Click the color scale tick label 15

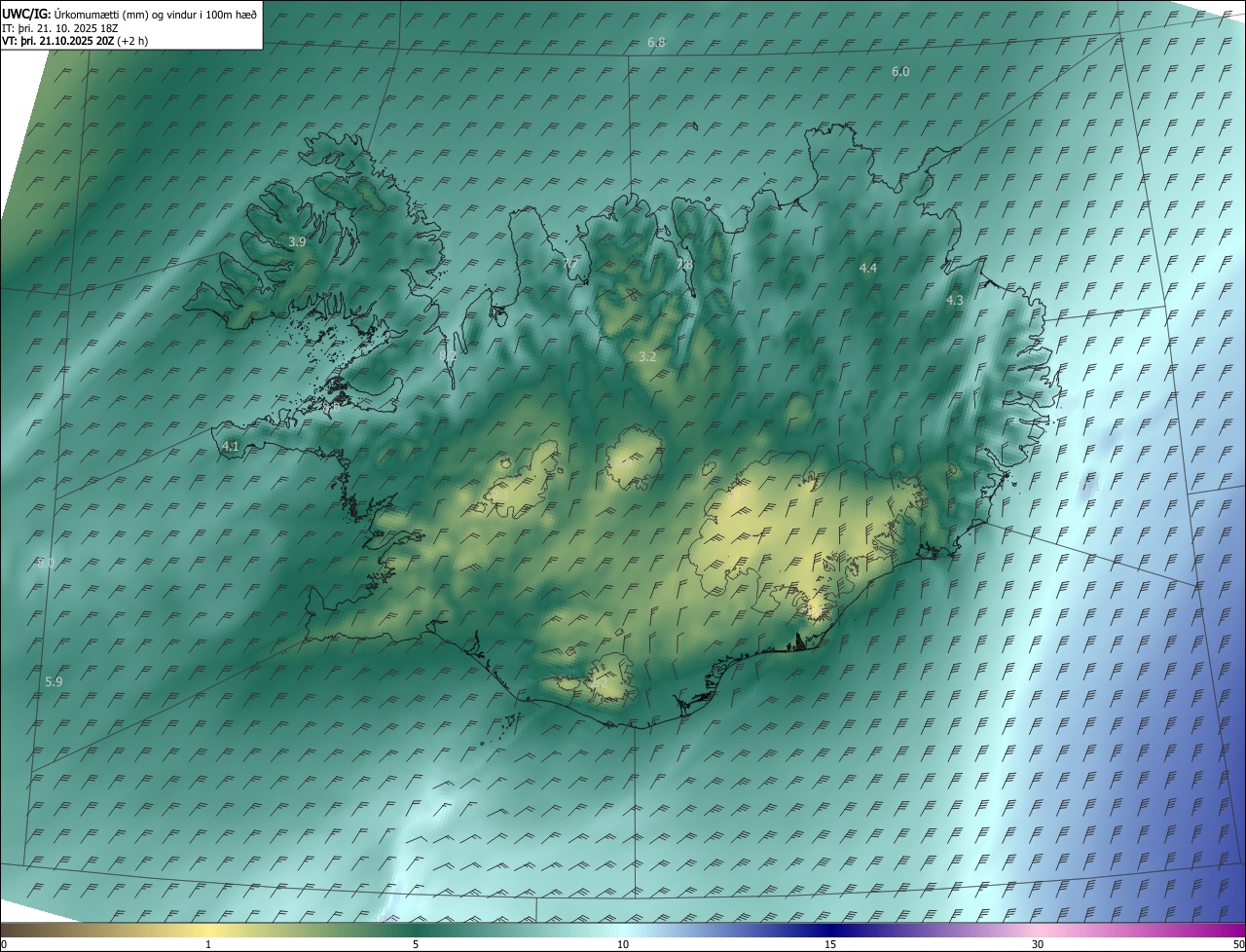point(830,945)
